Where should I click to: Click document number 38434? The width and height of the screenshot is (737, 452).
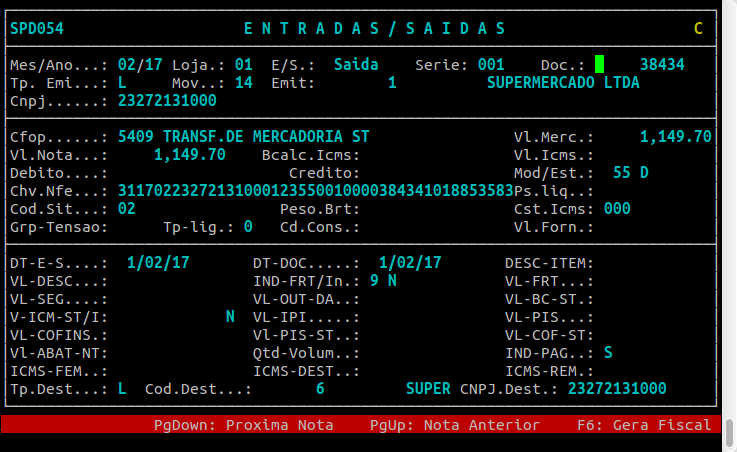tap(662, 64)
